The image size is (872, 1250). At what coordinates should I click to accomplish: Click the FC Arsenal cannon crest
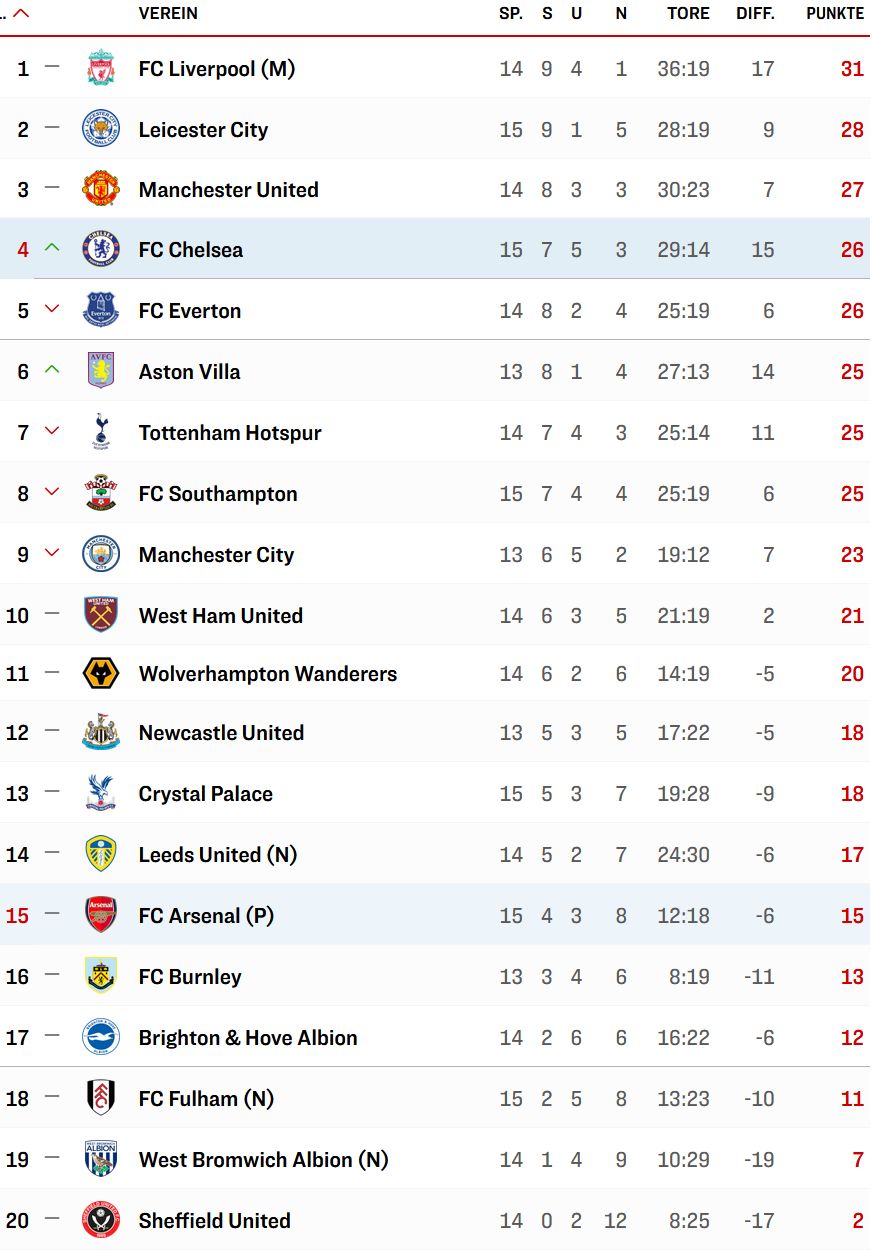101,915
